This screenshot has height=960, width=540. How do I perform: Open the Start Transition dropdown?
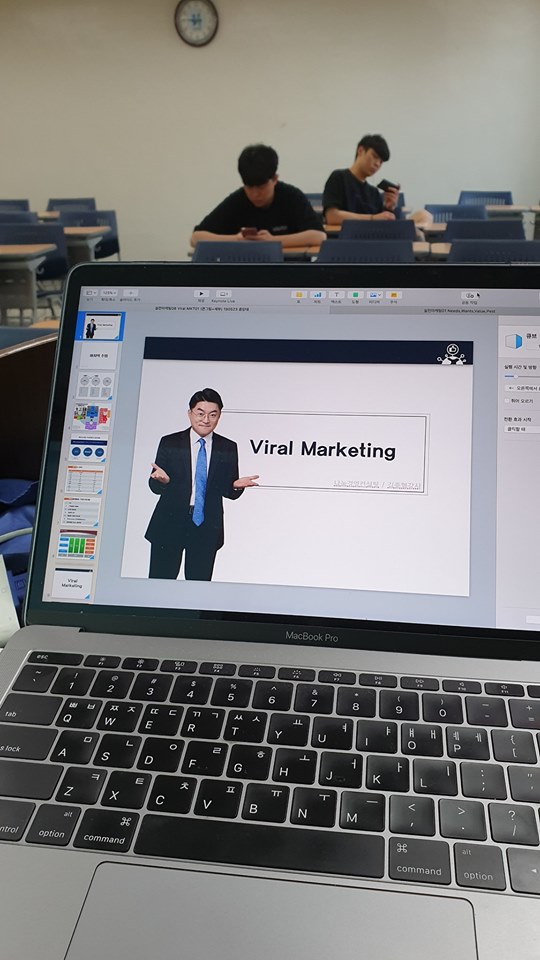(521, 429)
